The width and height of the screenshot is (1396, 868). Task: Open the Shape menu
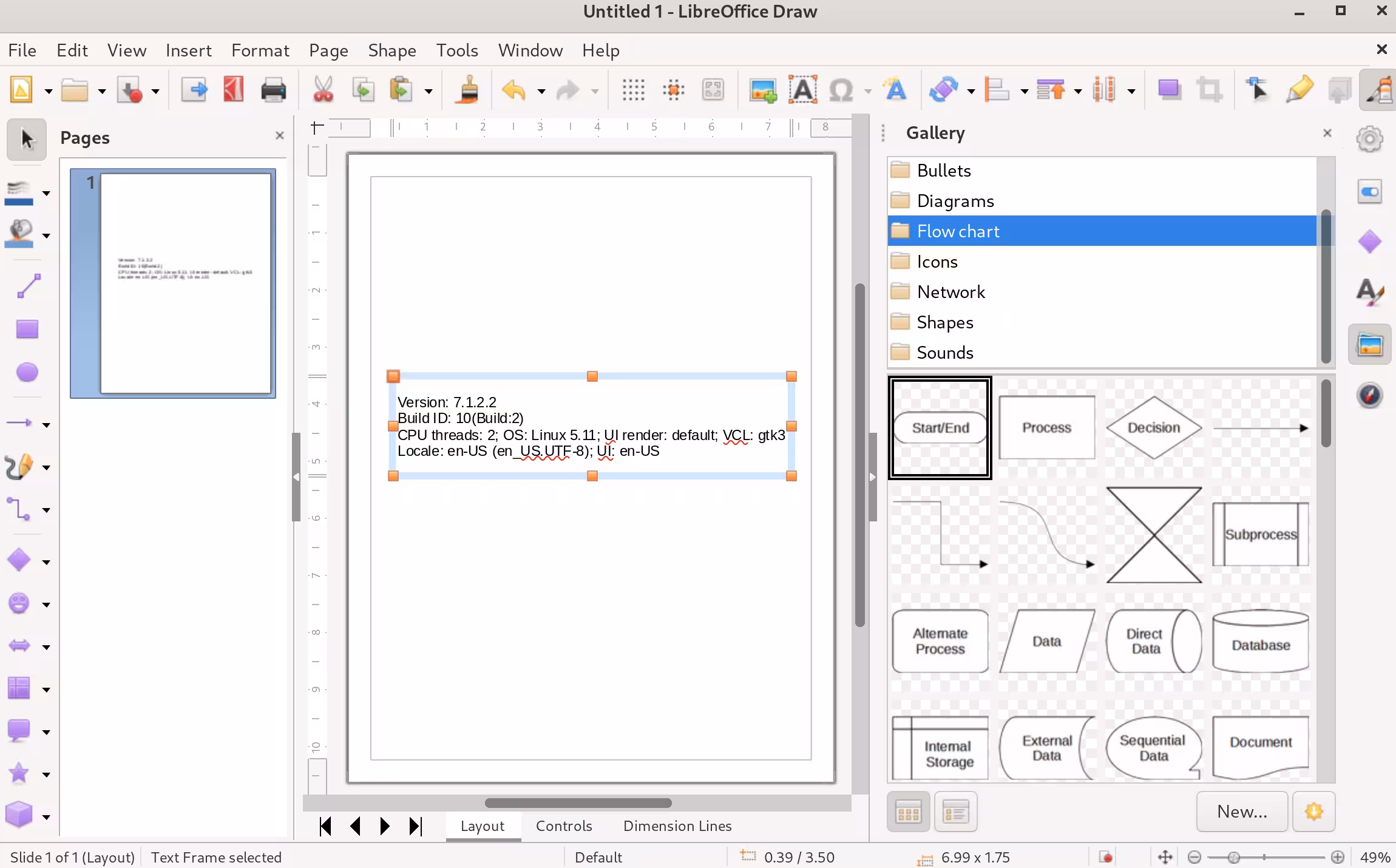coord(391,50)
